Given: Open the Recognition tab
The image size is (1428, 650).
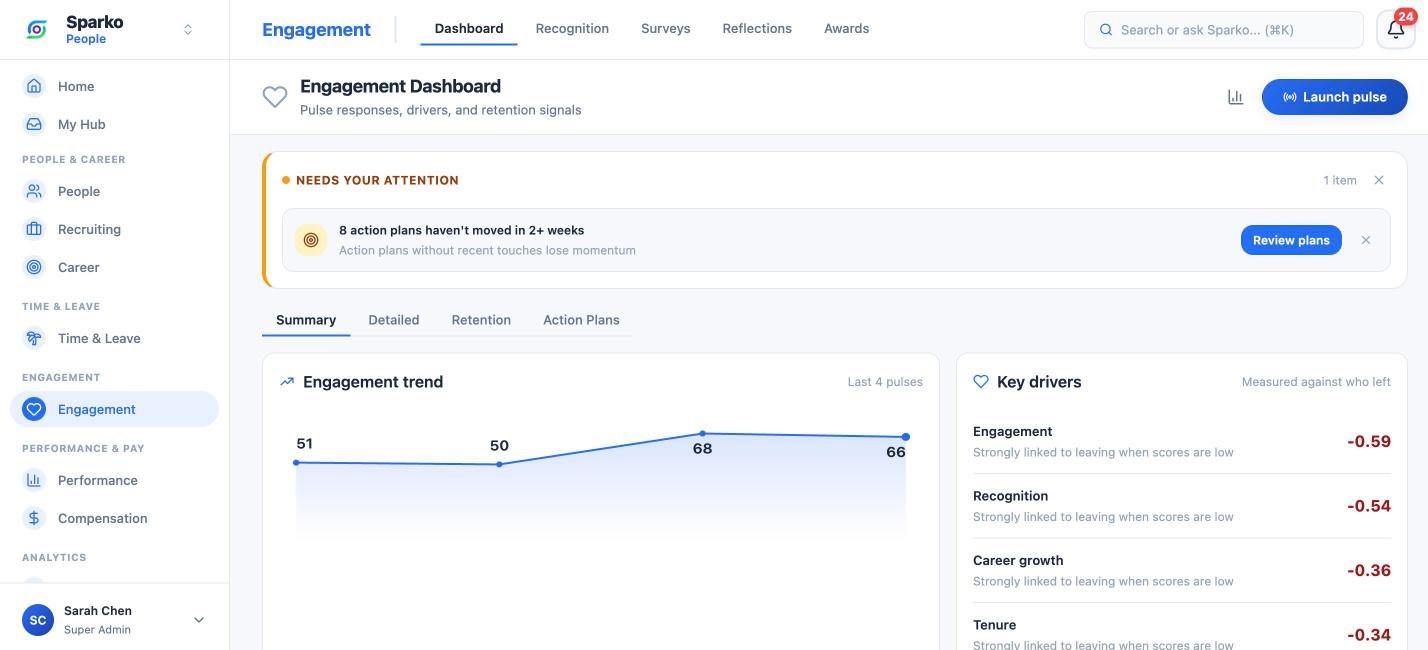Looking at the screenshot, I should 572,28.
